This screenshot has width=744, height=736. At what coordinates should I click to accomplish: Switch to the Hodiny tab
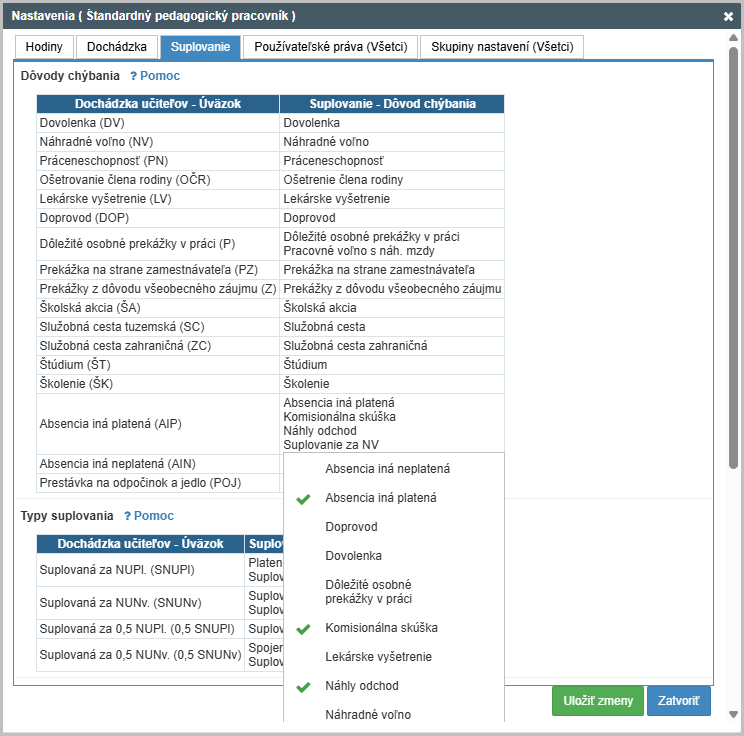tap(44, 47)
